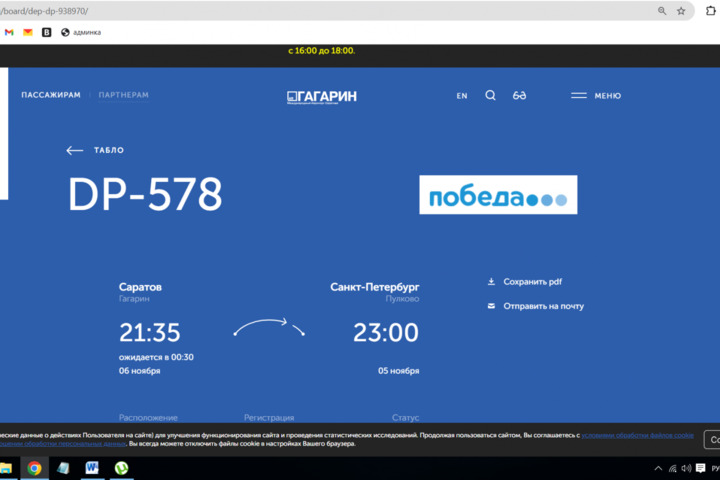720x480 pixels.
Task: Click the search magnifier icon in site header
Action: pyautogui.click(x=490, y=96)
